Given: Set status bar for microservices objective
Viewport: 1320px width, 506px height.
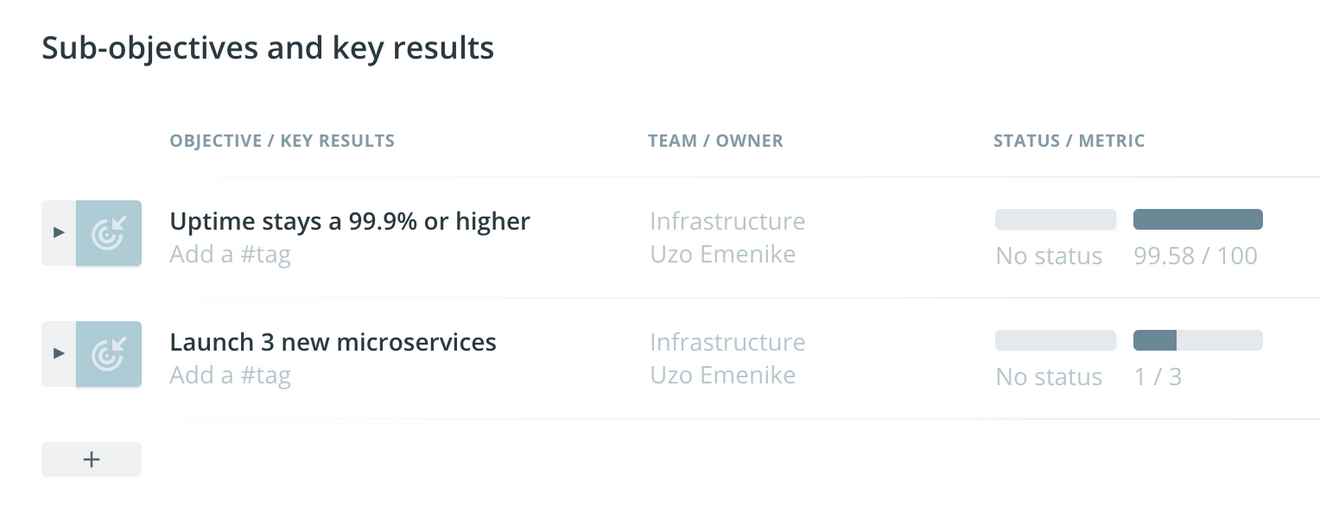Looking at the screenshot, I should point(1055,341).
